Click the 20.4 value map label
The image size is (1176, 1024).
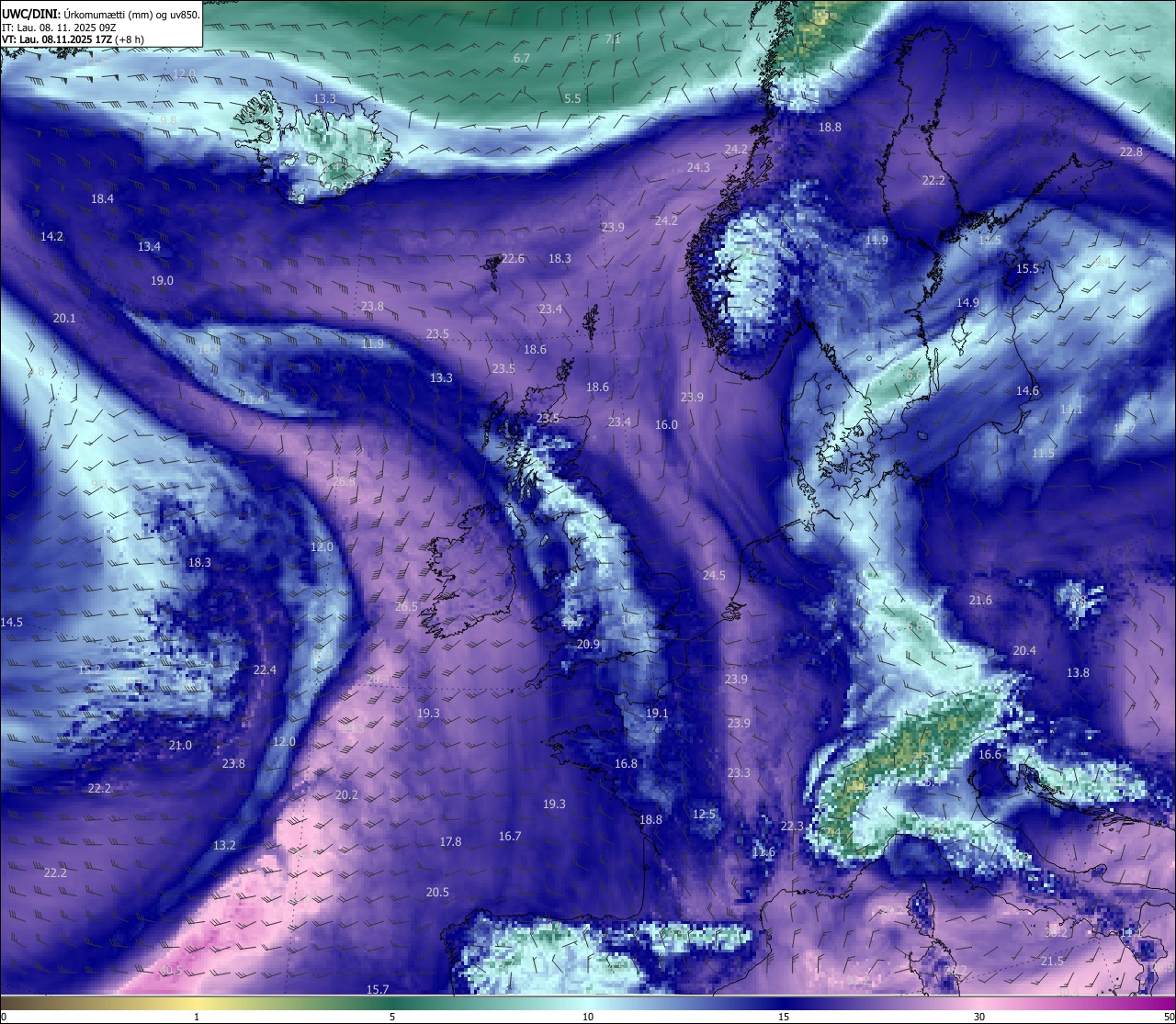click(x=1024, y=650)
